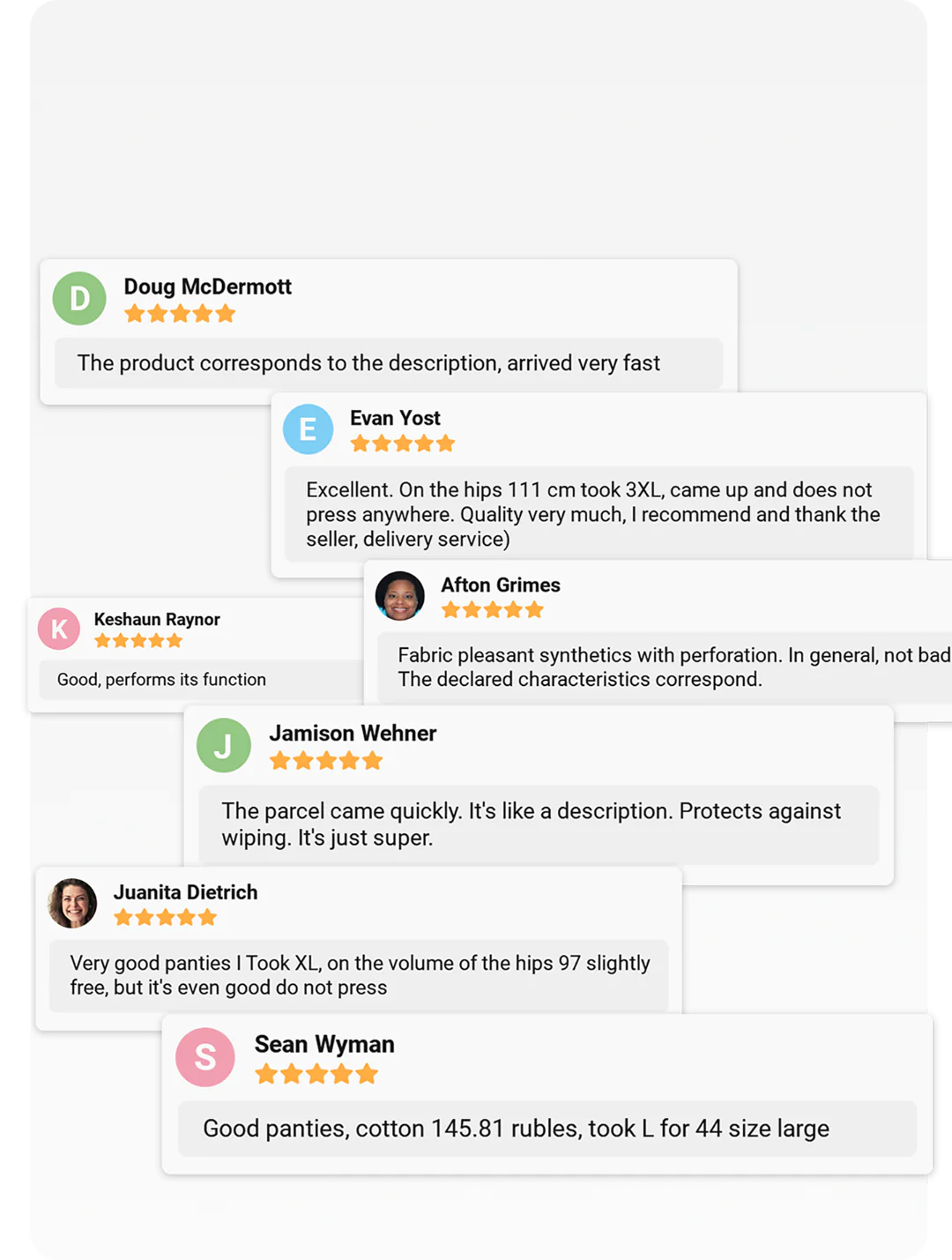Open reviewer name Doug McDermott
952x1260 pixels.
207,287
